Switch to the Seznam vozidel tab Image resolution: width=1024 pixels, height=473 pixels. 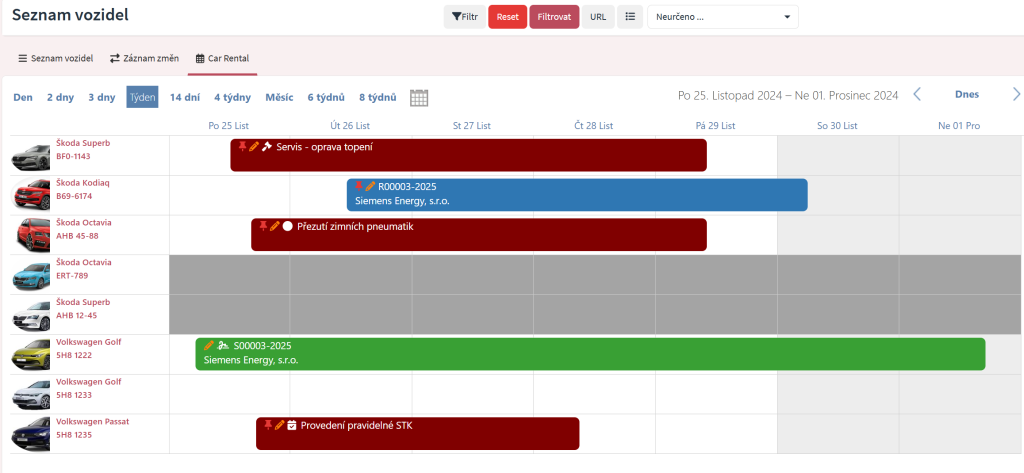click(x=55, y=58)
